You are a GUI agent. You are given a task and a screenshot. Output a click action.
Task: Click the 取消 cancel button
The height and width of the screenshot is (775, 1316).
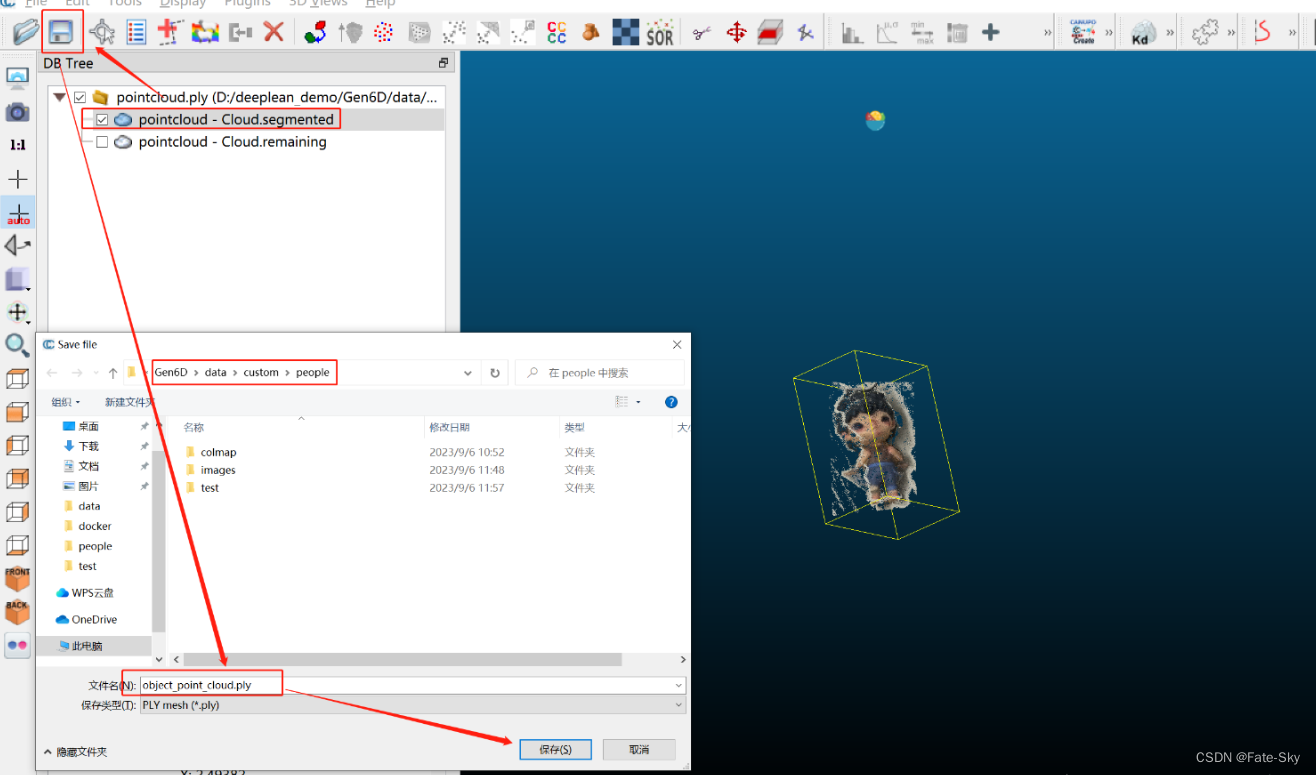[x=639, y=749]
